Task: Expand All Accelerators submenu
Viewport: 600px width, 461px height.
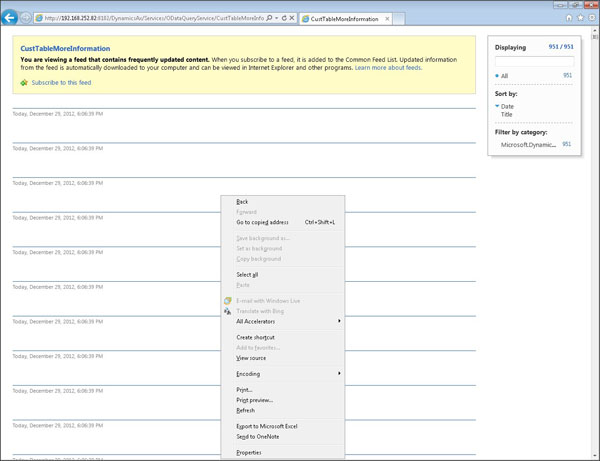Action: coord(283,321)
